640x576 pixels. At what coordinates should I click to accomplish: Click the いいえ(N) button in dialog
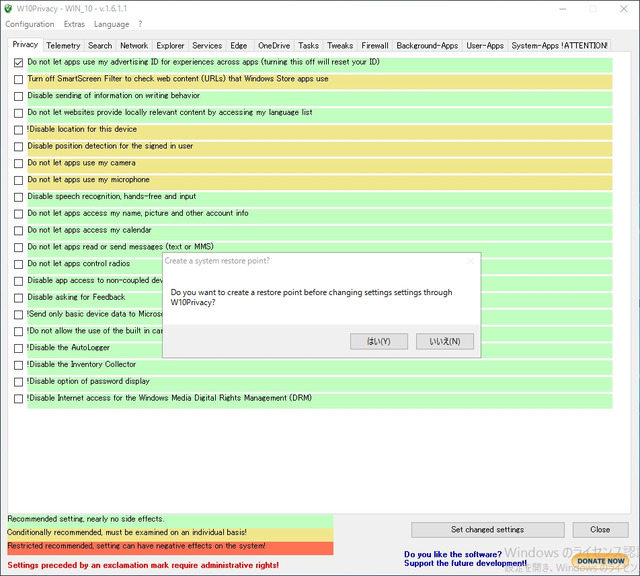[444, 341]
